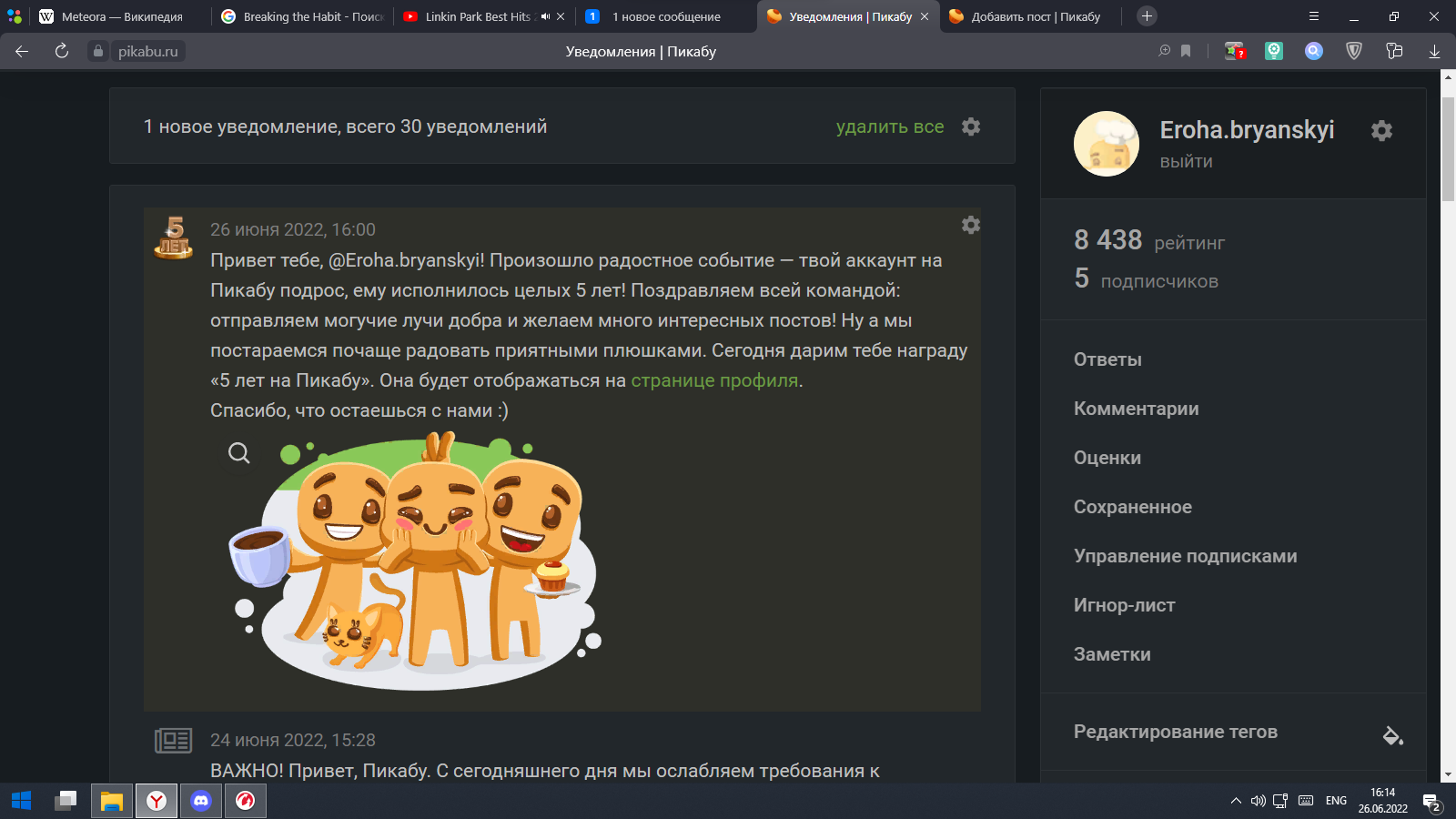The height and width of the screenshot is (819, 1456).
Task: Open the Eroha.bryanskyi profile name link
Action: point(1247,130)
